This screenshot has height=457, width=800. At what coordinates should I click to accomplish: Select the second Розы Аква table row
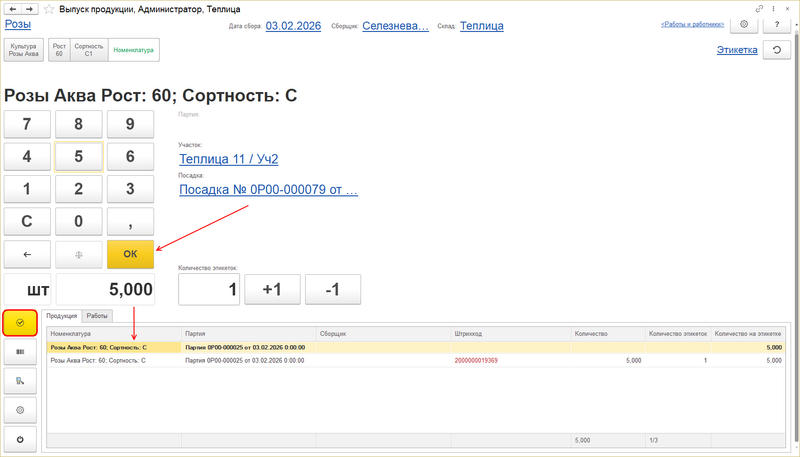pyautogui.click(x=416, y=361)
